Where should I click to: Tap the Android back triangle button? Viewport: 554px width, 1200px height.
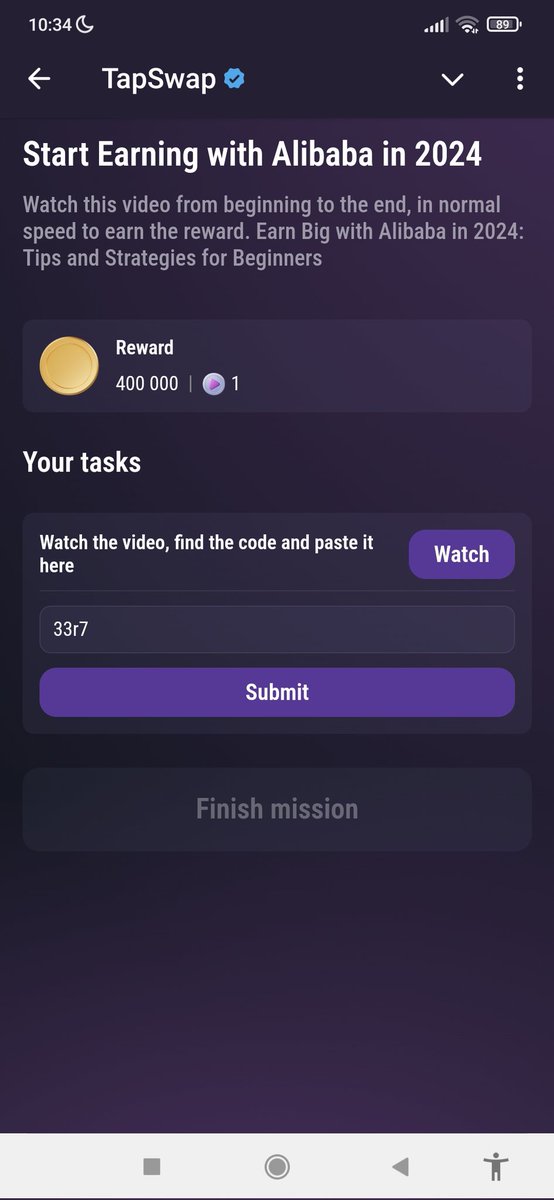click(x=400, y=1166)
